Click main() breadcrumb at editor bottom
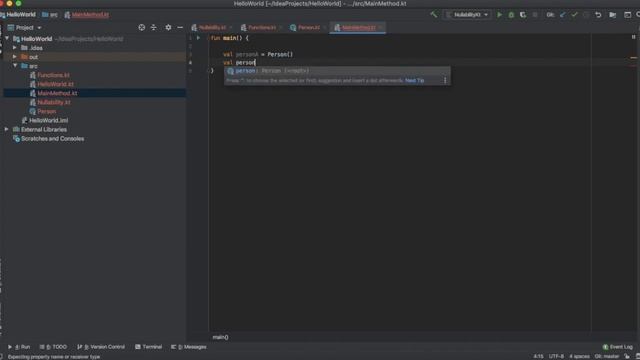Viewport: 640px width, 360px height. pyautogui.click(x=220, y=337)
